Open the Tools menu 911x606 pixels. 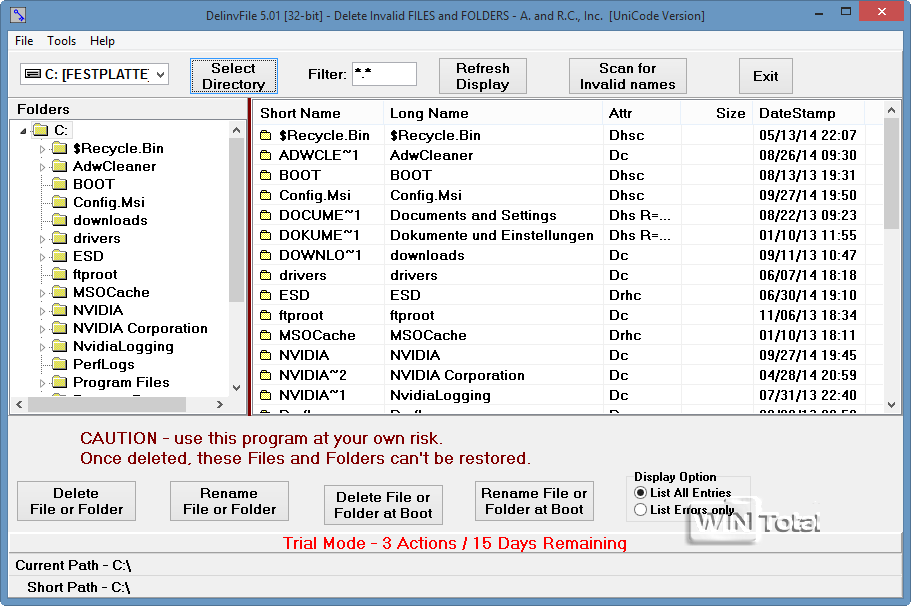pyautogui.click(x=62, y=41)
